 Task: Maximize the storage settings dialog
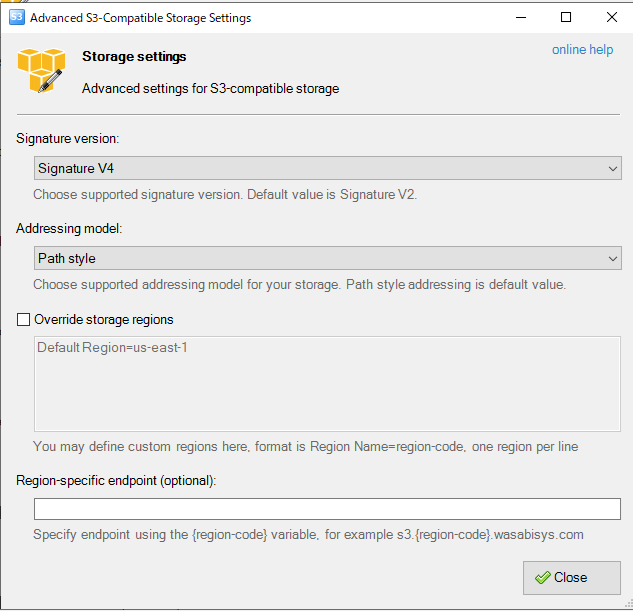(566, 17)
